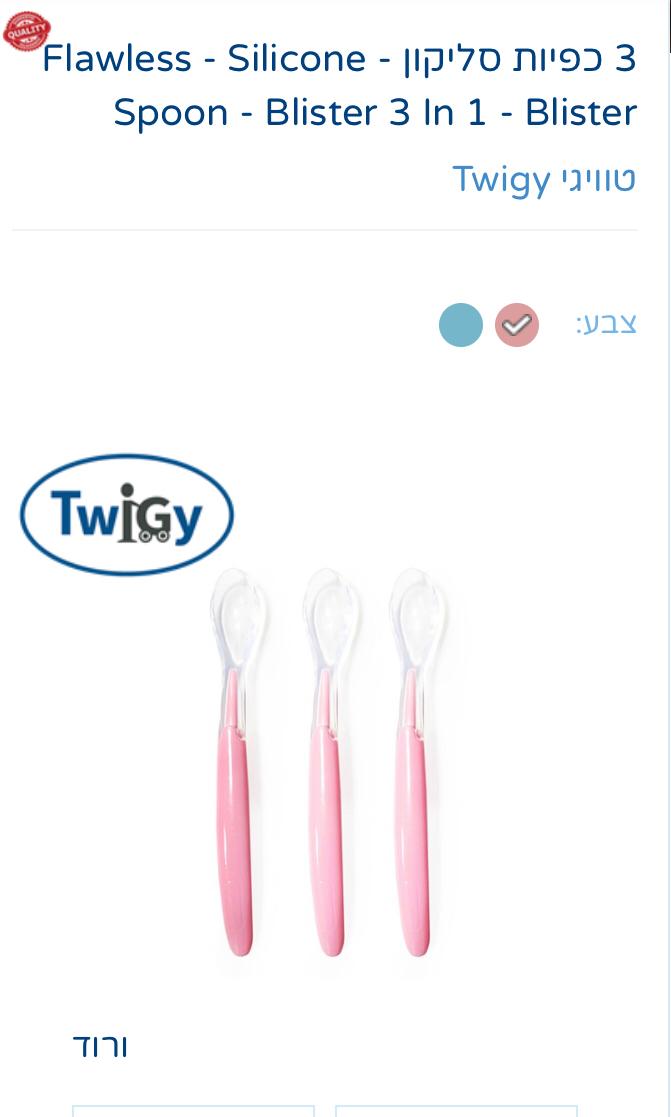
Task: Click the dark scrollbar at top right edge
Action: coord(669,26)
